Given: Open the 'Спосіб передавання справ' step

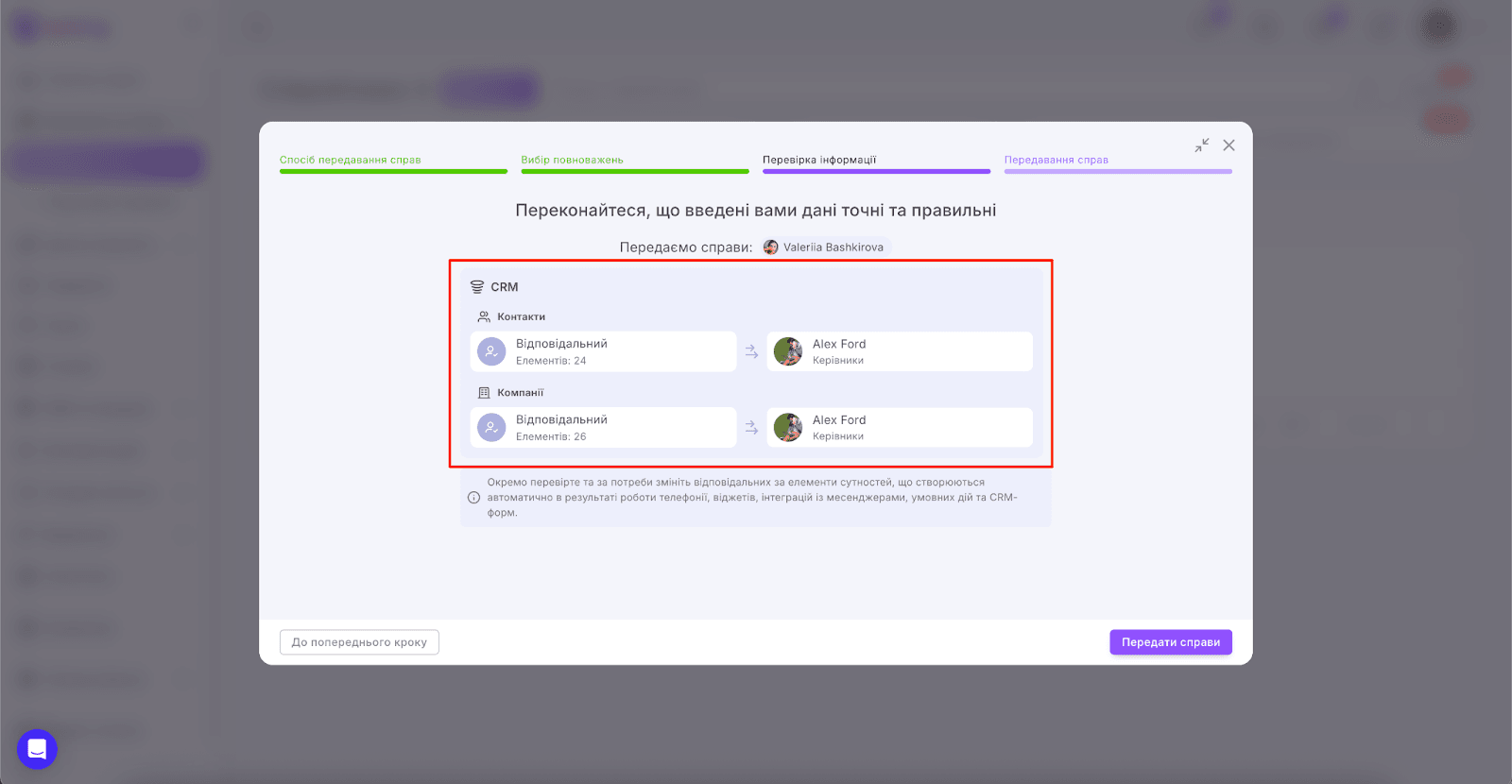Looking at the screenshot, I should click(x=393, y=163).
